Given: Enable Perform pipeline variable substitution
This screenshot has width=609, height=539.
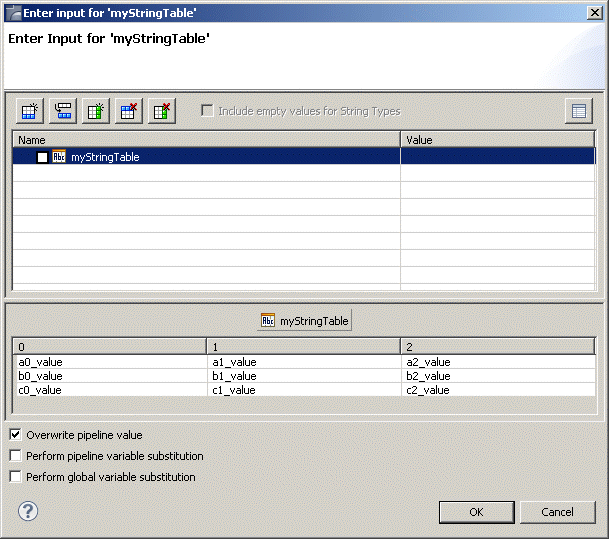Looking at the screenshot, I should [x=15, y=456].
